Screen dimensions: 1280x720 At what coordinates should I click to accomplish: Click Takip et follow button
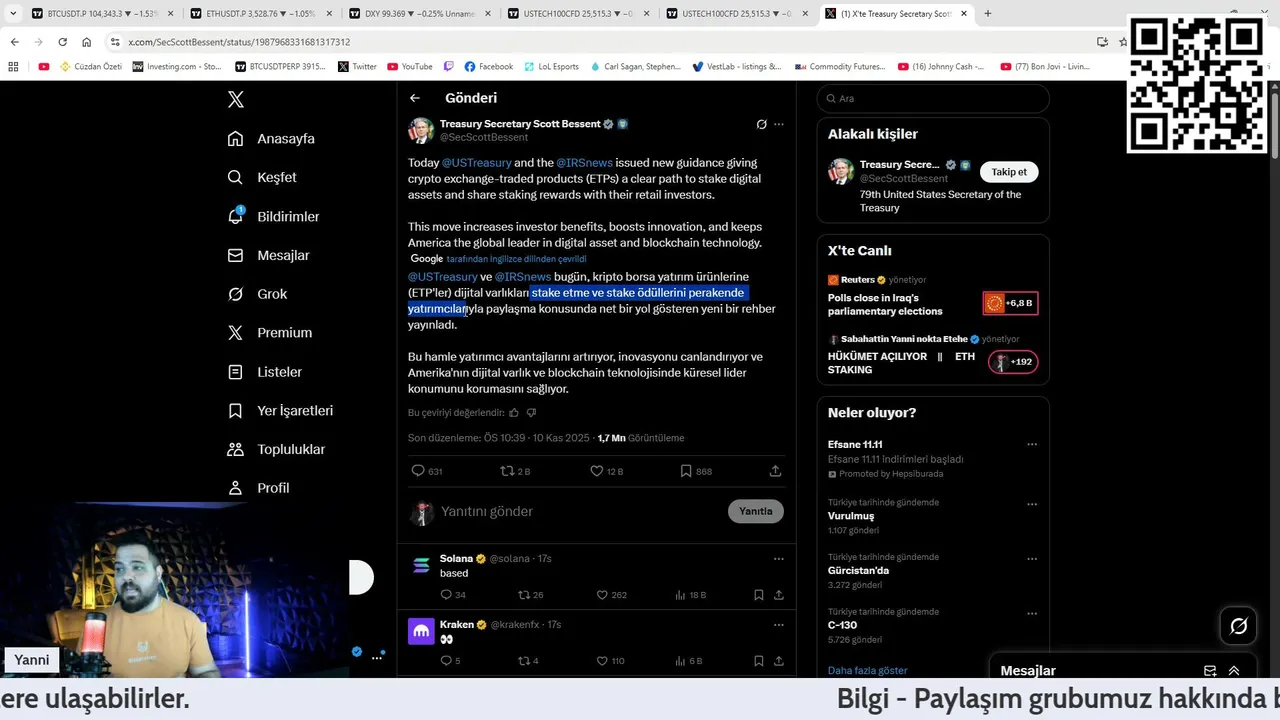click(x=1009, y=172)
